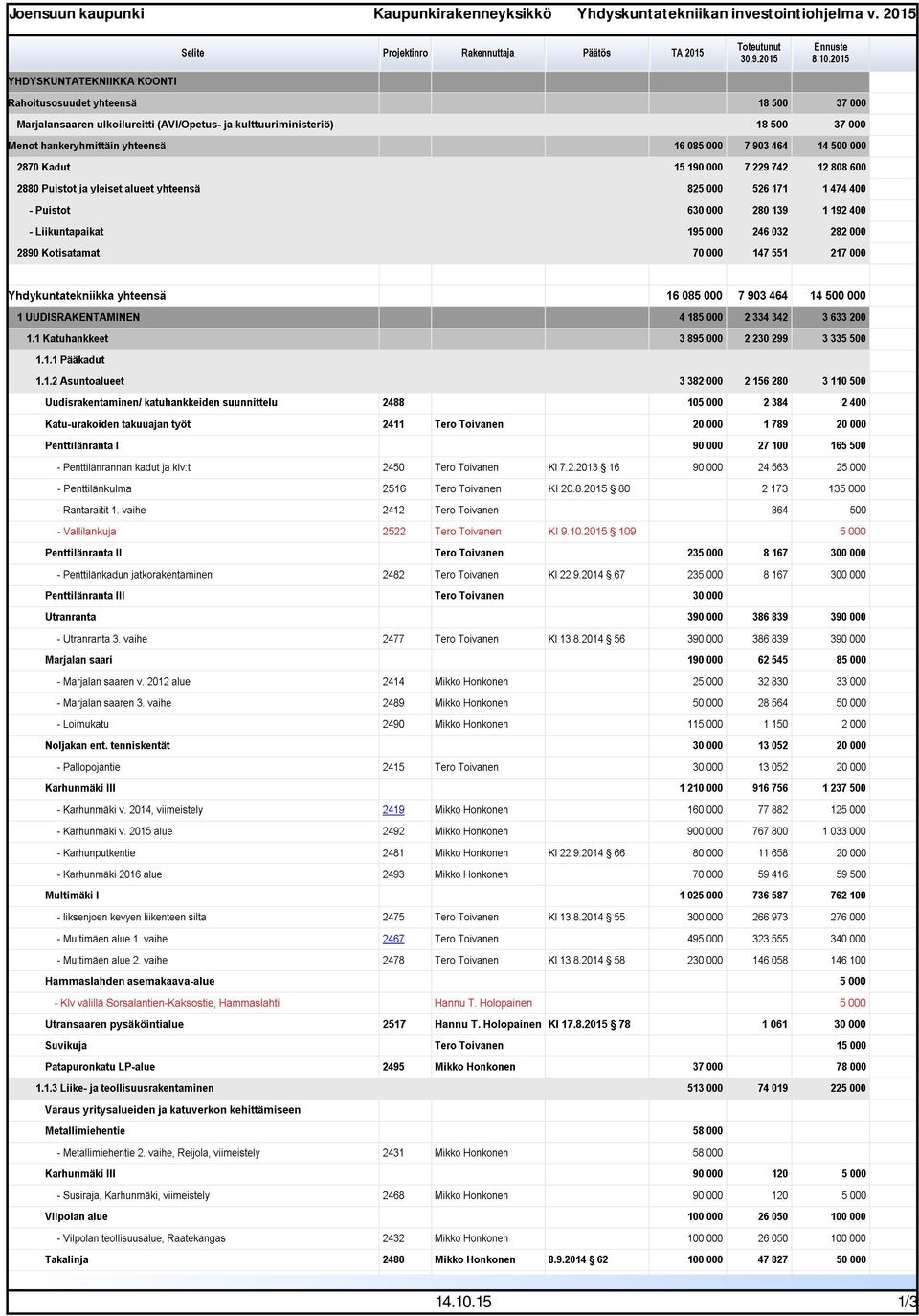
Task: Select '2880 Puistot ja yleiset alueet yhteensä'
Action: (108, 189)
